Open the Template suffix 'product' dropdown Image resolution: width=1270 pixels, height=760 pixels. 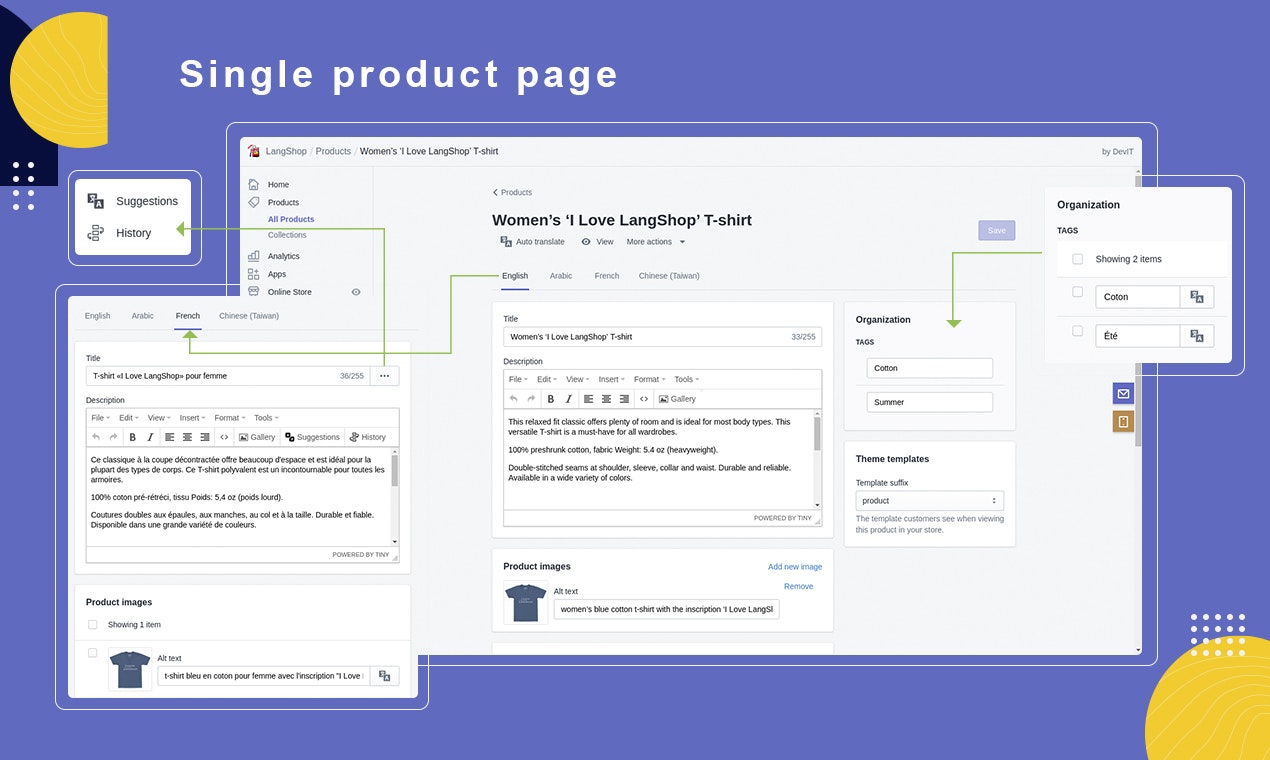930,501
